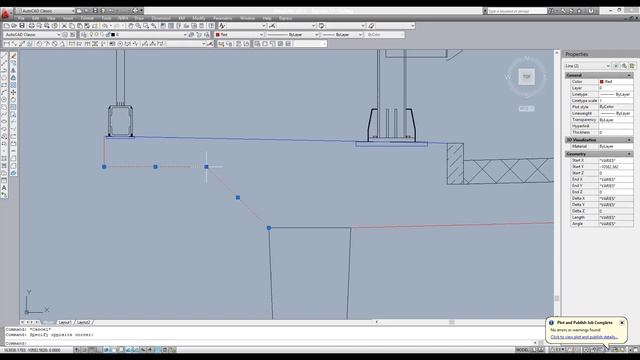The width and height of the screenshot is (640, 360).
Task: Click the Save icon in Standard toolbar
Action: 22,26
